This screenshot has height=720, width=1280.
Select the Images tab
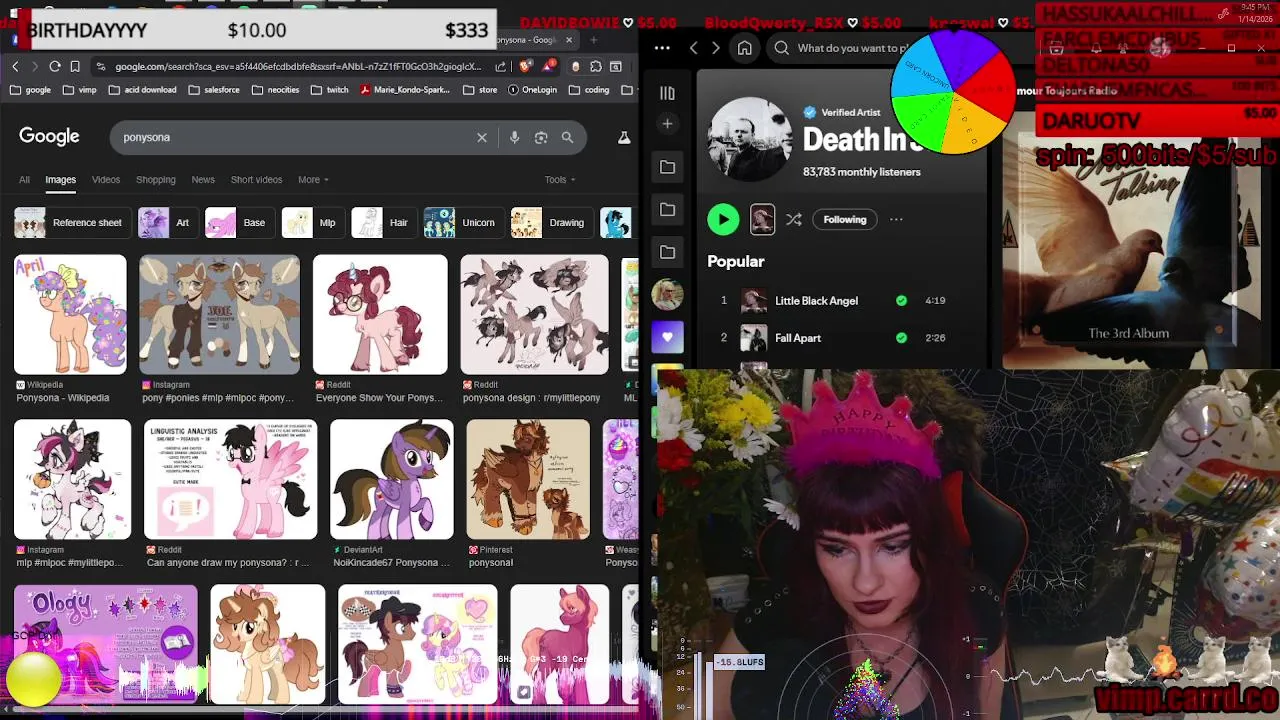[x=60, y=180]
